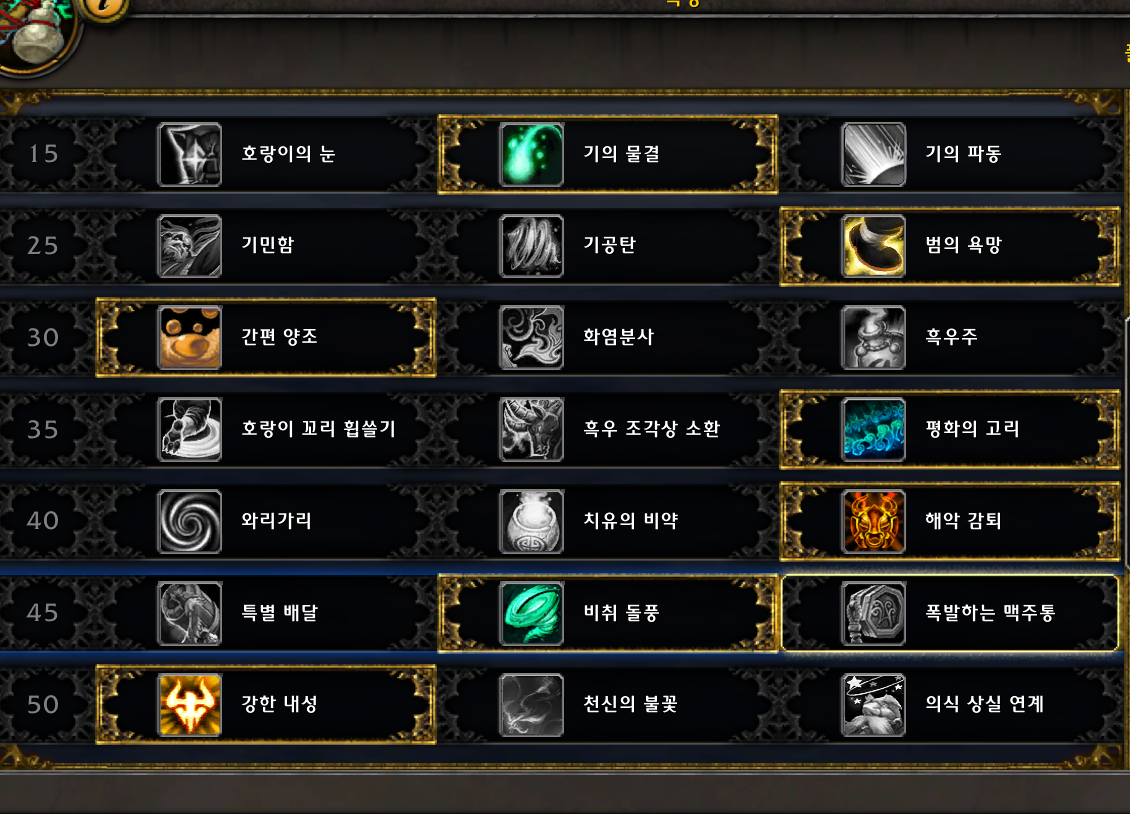Click the golden boot 범의 욕망 icon
Image resolution: width=1130 pixels, height=814 pixels.
(873, 246)
